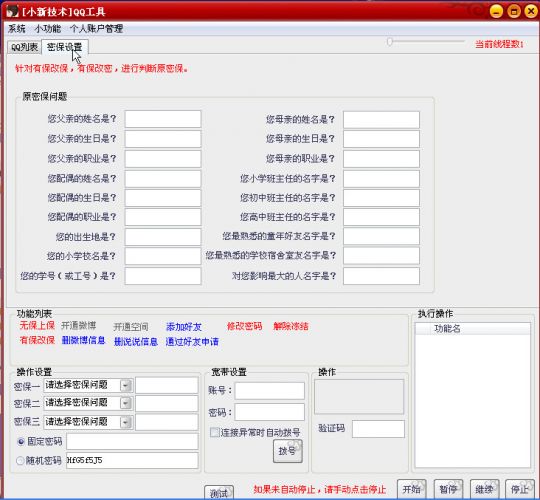
Task: Click the app icon in title bar
Action: (12, 11)
